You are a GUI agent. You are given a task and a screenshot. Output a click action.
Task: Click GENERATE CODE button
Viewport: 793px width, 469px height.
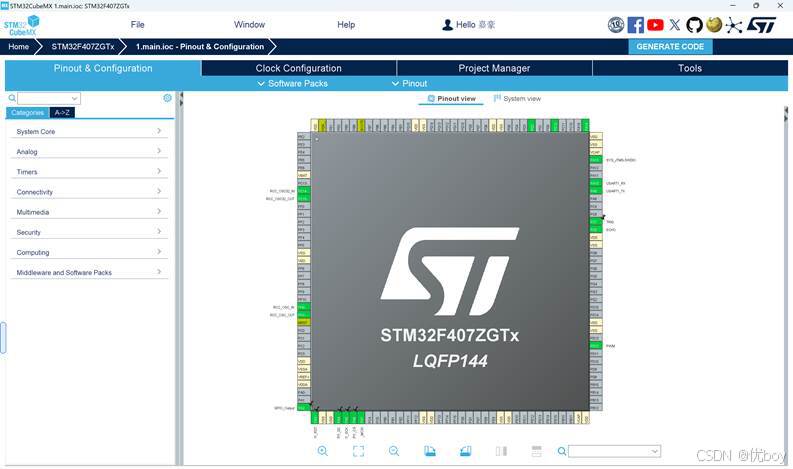(670, 47)
